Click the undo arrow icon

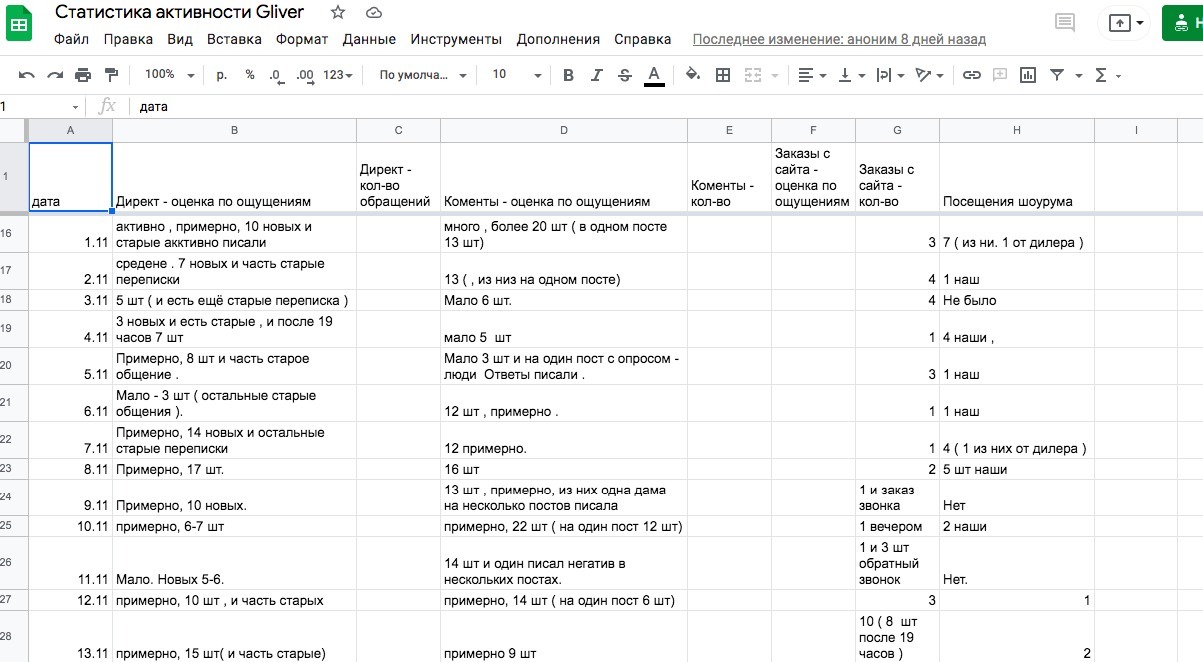[26, 75]
